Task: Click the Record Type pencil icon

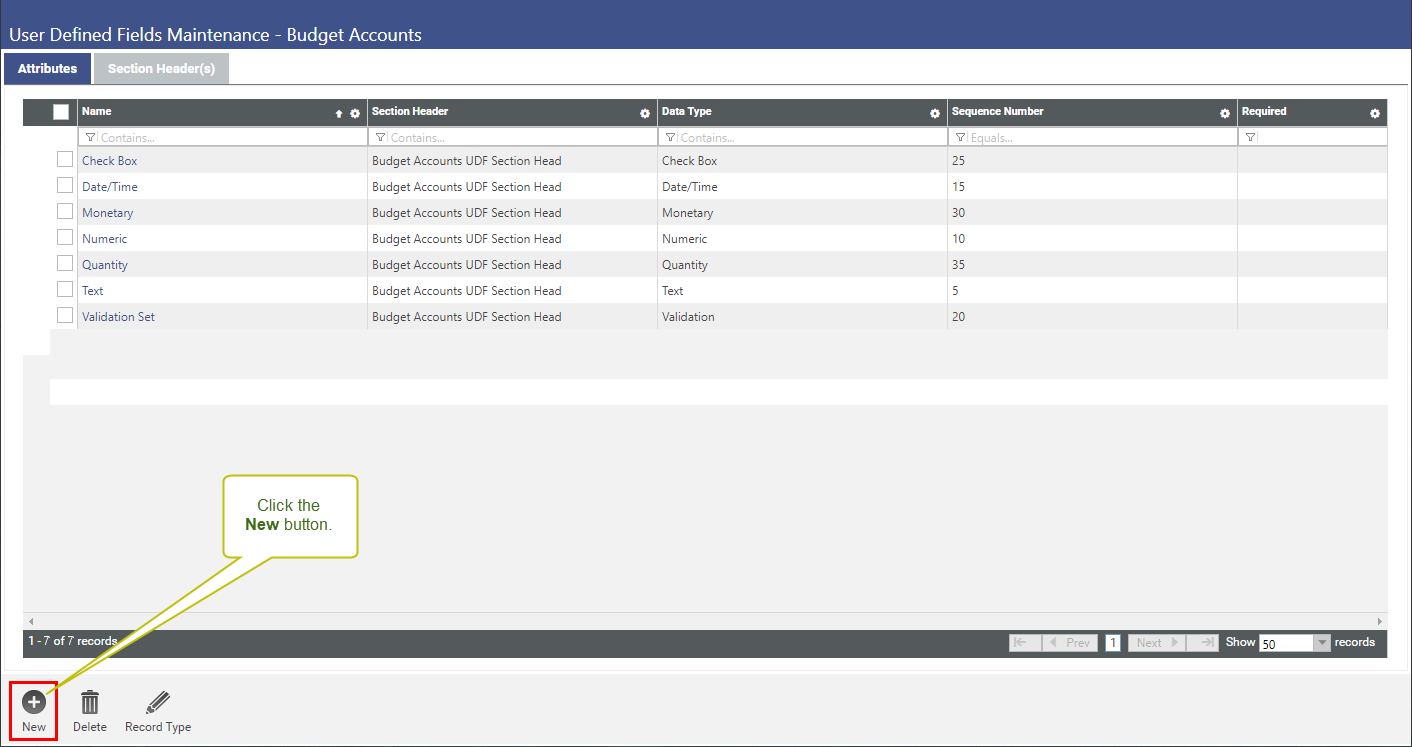Action: coord(158,702)
